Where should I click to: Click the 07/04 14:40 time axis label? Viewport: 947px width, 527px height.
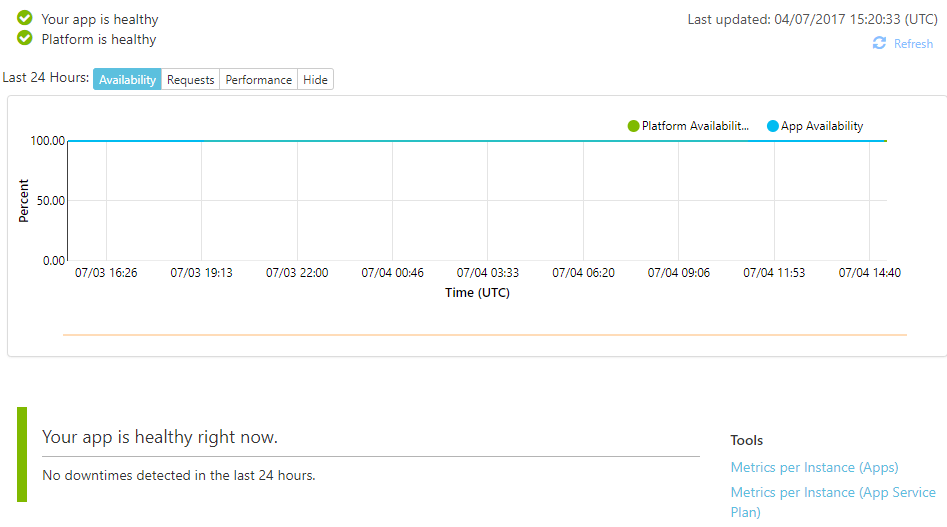pos(869,272)
